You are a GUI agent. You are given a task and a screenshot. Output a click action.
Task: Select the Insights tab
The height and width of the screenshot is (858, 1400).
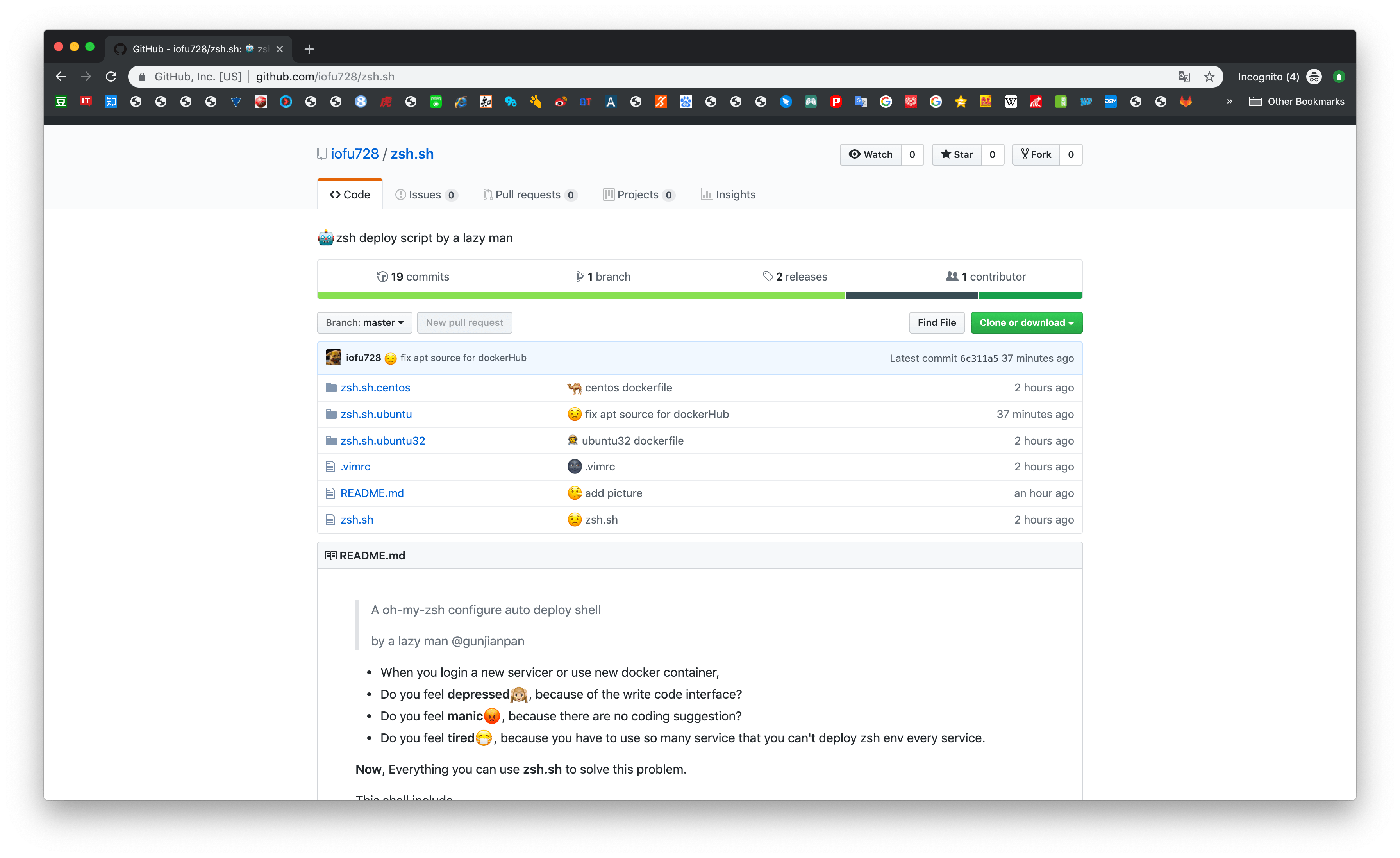coord(727,194)
